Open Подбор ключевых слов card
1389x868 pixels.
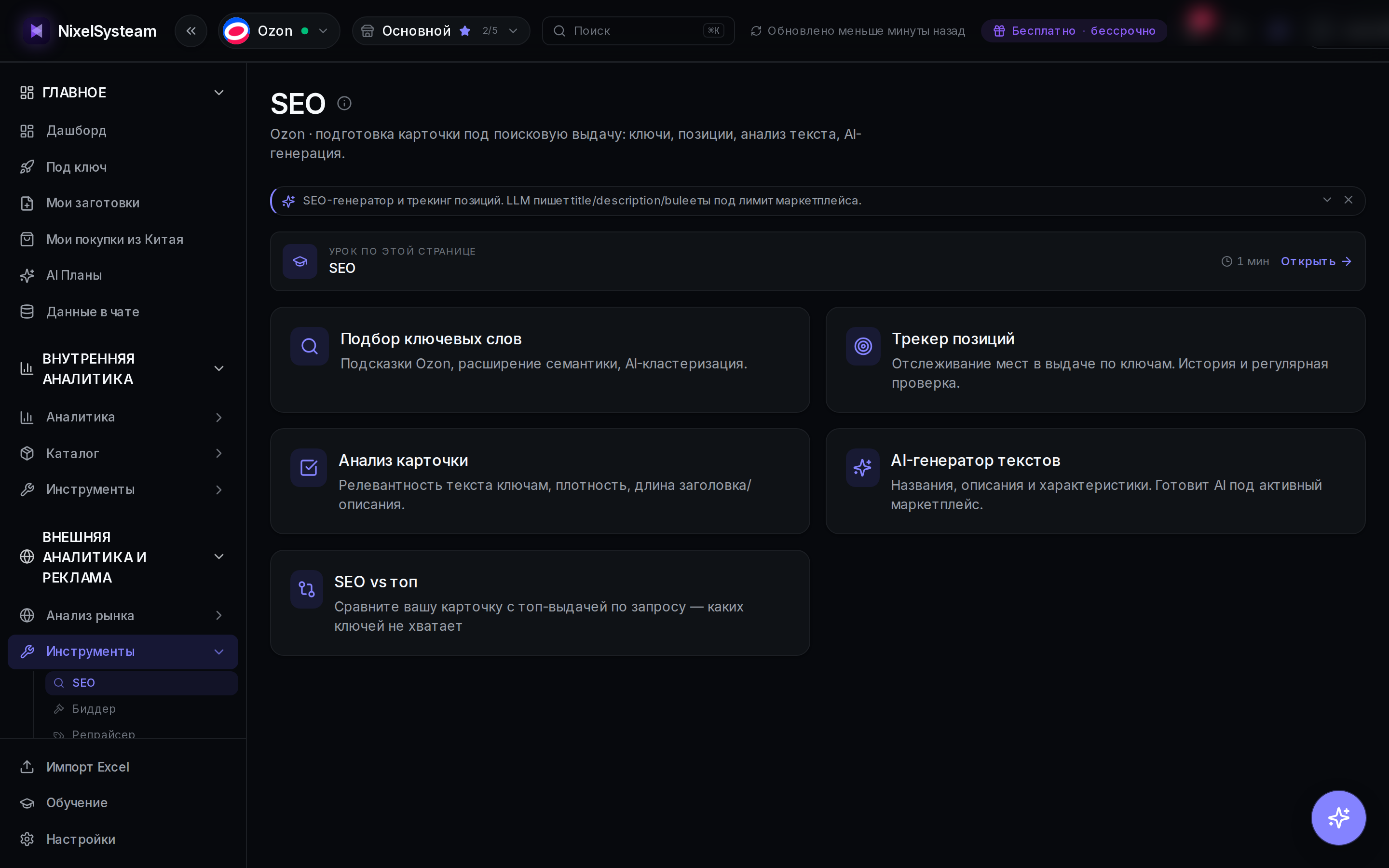540,360
